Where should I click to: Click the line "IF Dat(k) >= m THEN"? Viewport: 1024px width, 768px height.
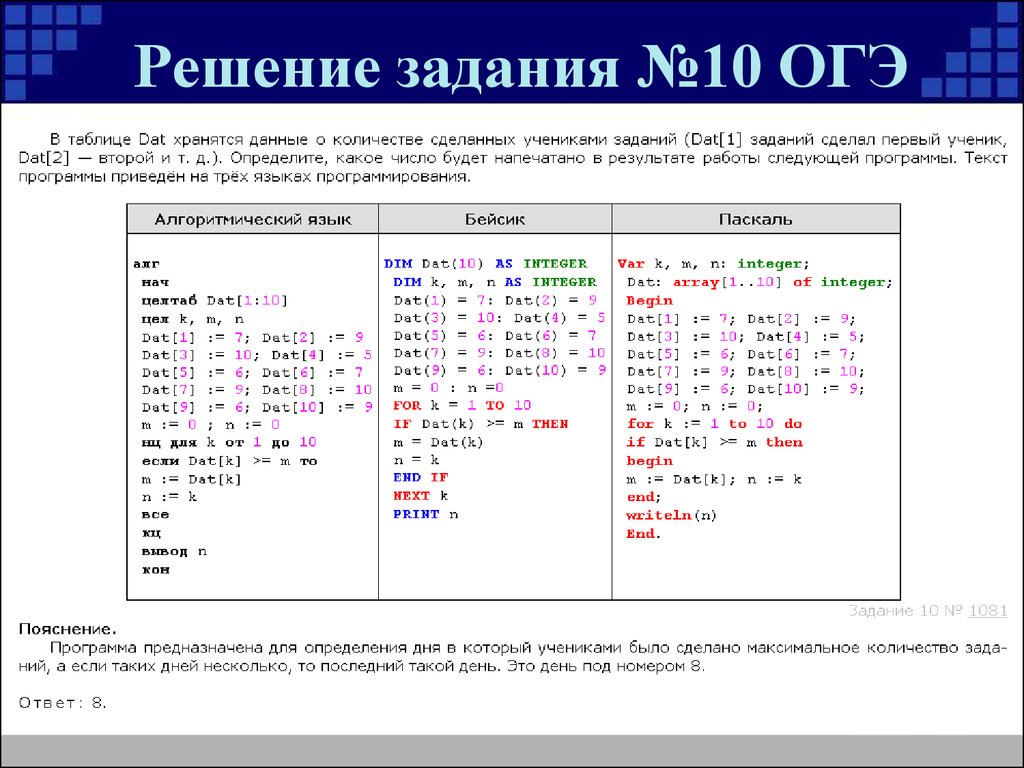[x=481, y=424]
